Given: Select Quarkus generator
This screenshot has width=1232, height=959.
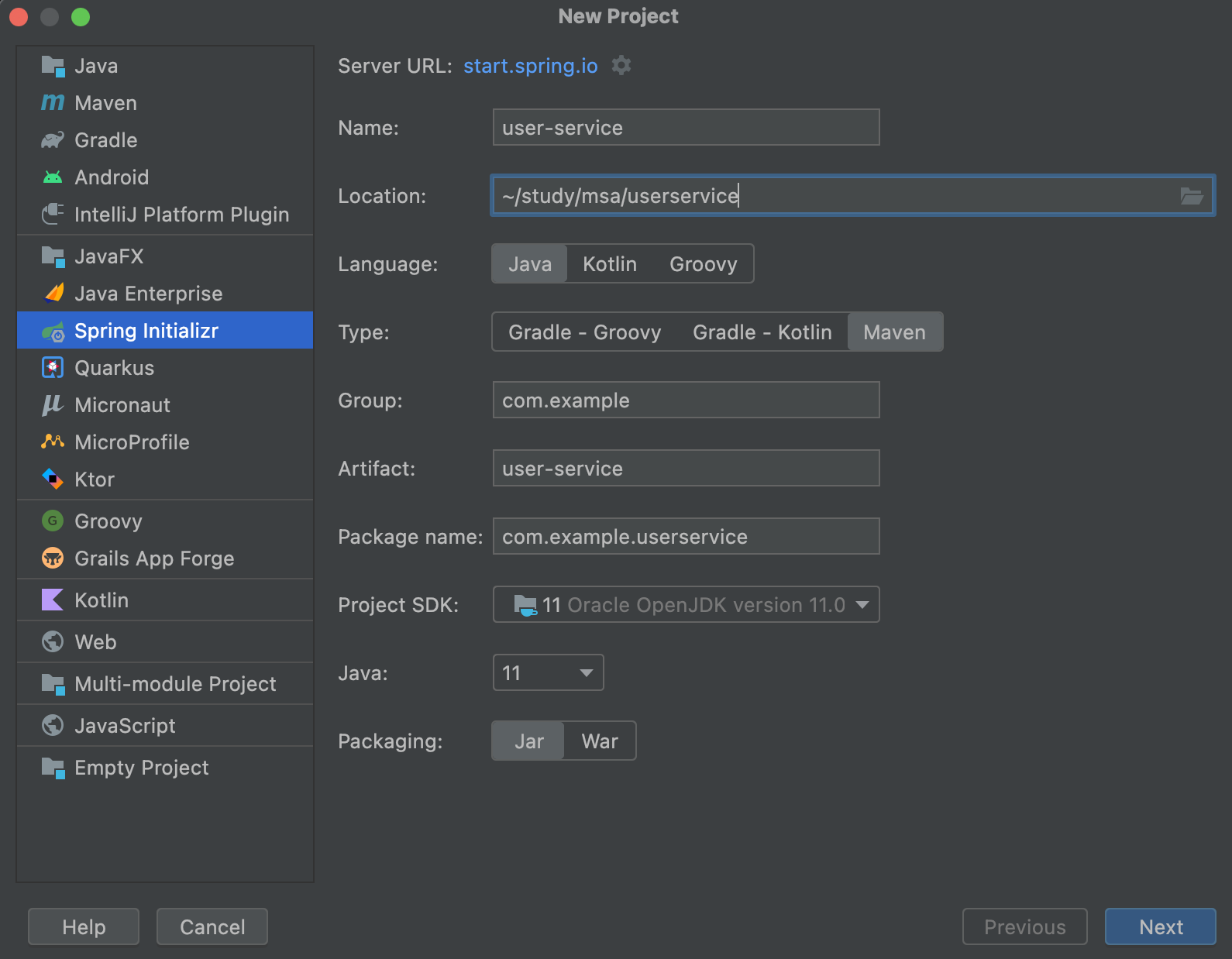Looking at the screenshot, I should pyautogui.click(x=165, y=368).
